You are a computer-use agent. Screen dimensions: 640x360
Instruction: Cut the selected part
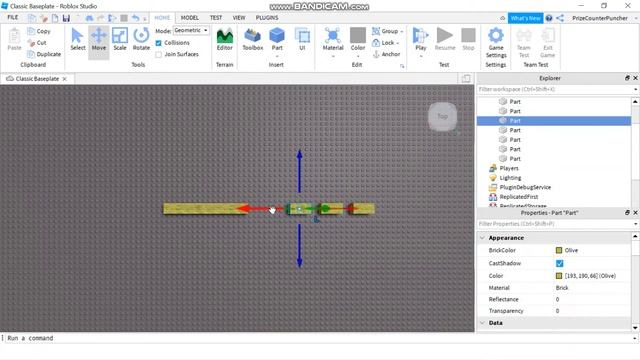pos(37,42)
